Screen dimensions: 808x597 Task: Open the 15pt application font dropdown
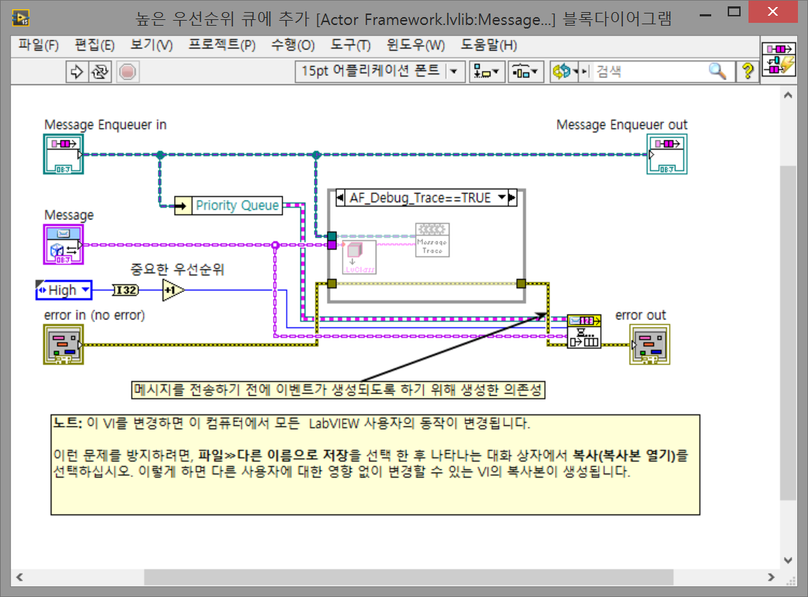click(454, 71)
